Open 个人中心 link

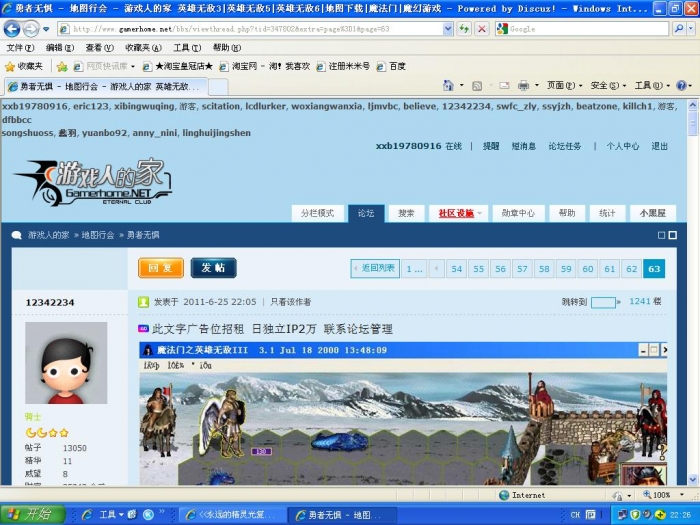pyautogui.click(x=623, y=146)
